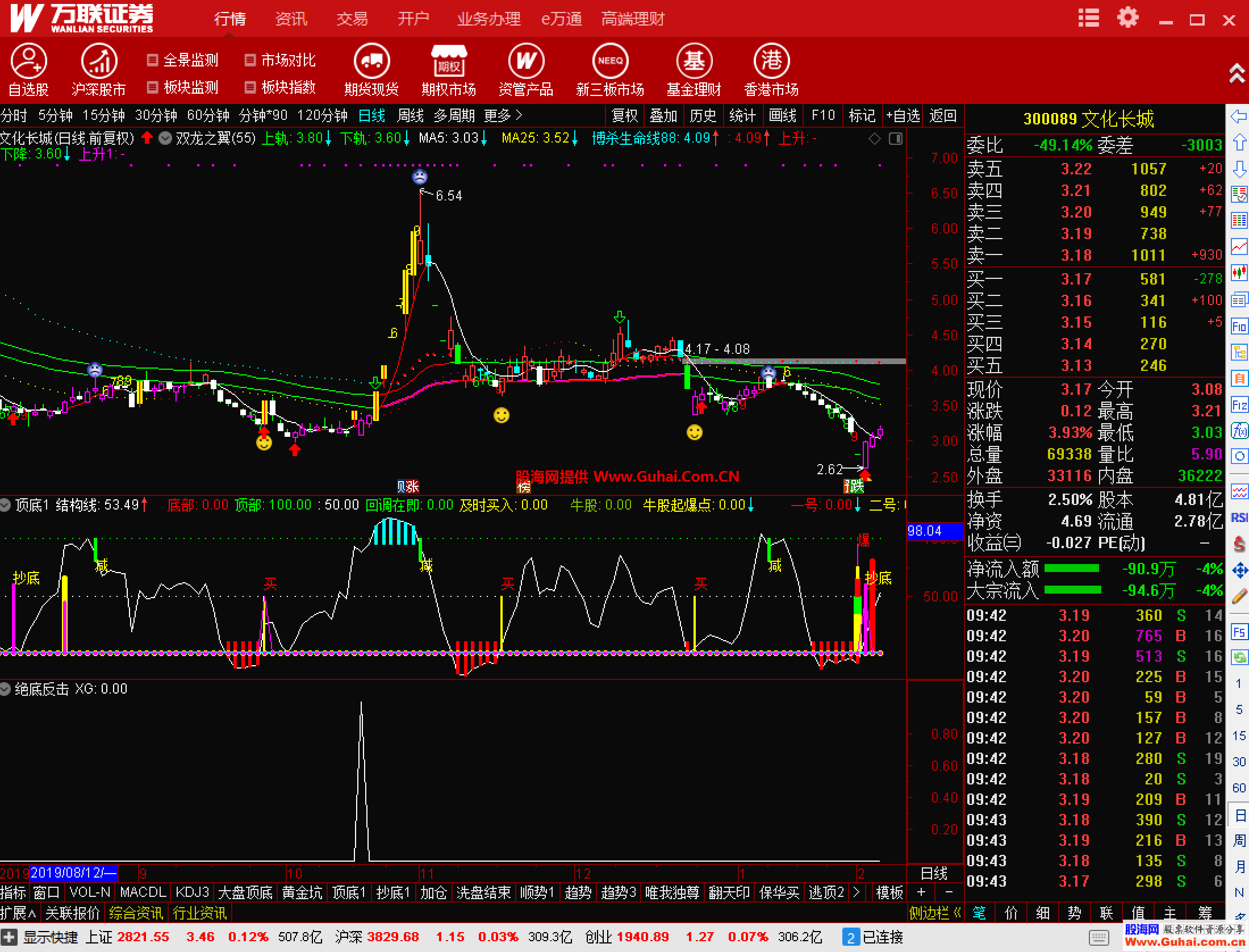
Task: Toggle 全景监测 checkbox
Action: [152, 60]
